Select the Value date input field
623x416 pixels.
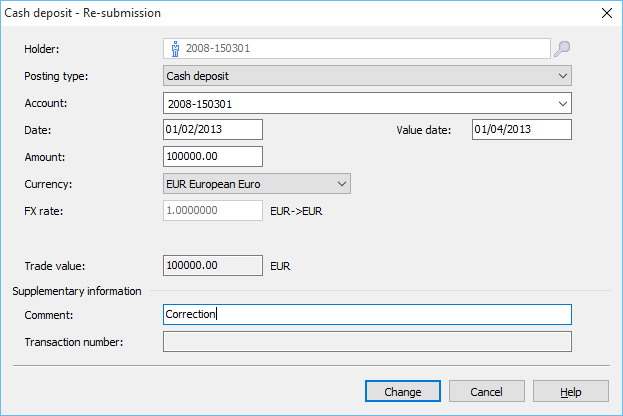tap(521, 129)
